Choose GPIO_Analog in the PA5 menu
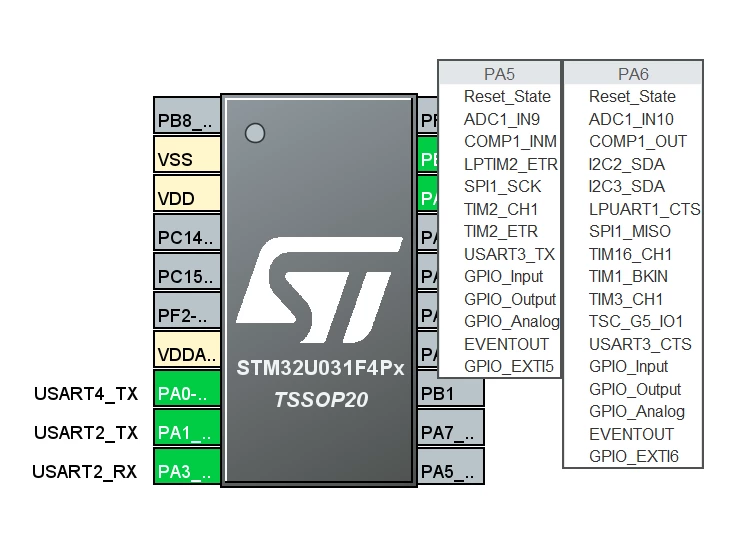Image resolution: width=731 pixels, height=545 pixels. coord(499,321)
